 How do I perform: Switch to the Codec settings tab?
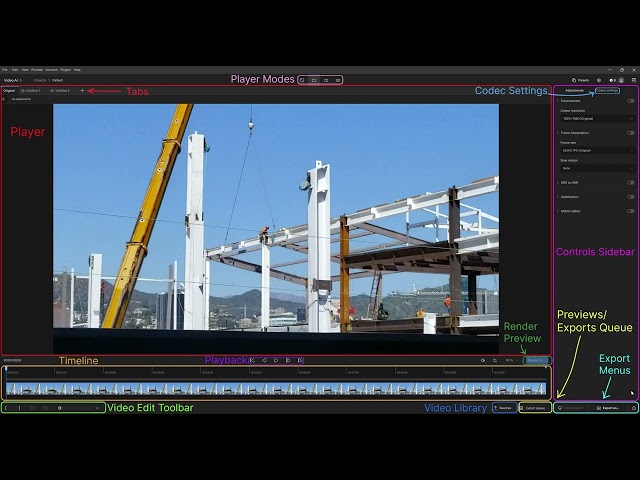click(607, 91)
